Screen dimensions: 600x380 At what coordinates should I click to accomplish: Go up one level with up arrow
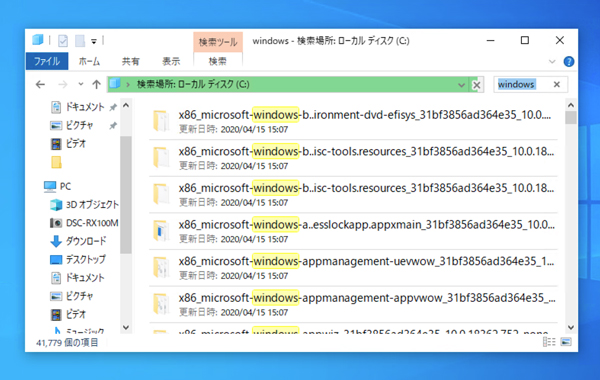[x=96, y=84]
